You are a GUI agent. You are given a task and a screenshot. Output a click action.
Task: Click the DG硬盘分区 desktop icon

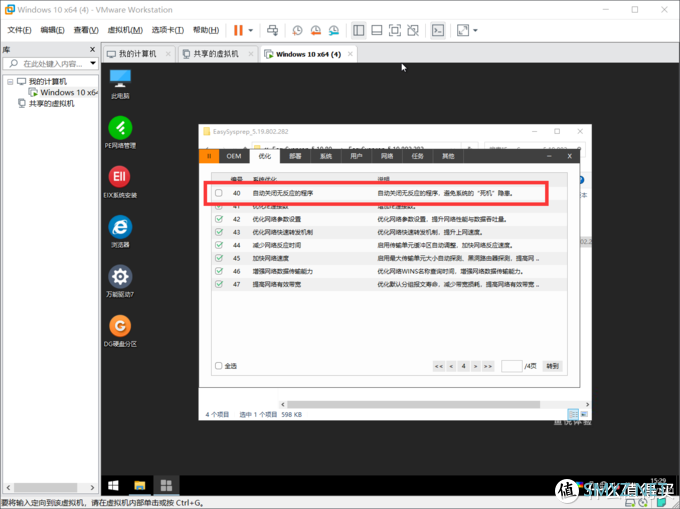[x=120, y=331]
